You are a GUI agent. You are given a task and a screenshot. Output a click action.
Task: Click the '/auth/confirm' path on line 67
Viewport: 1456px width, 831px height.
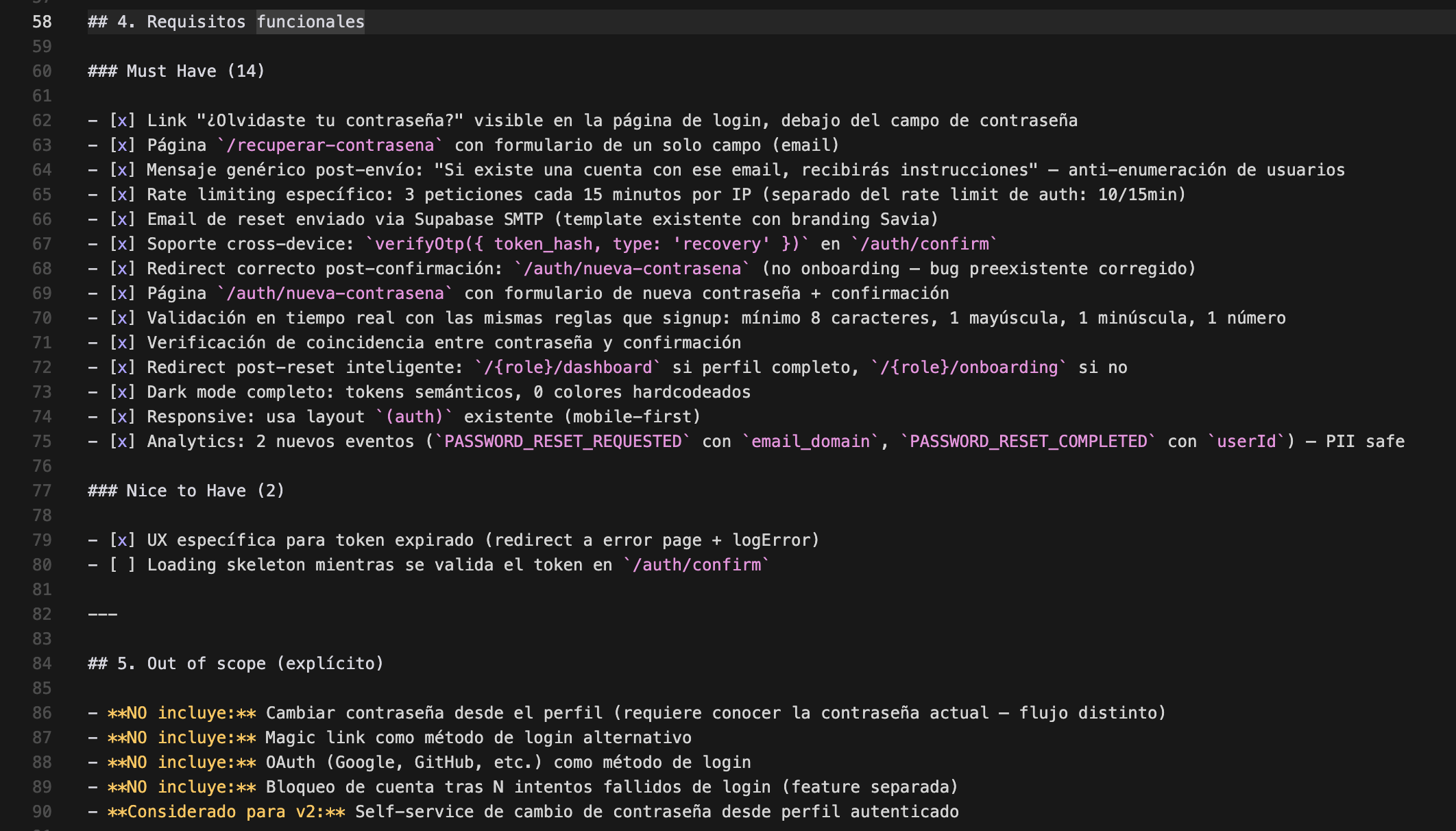(x=924, y=244)
